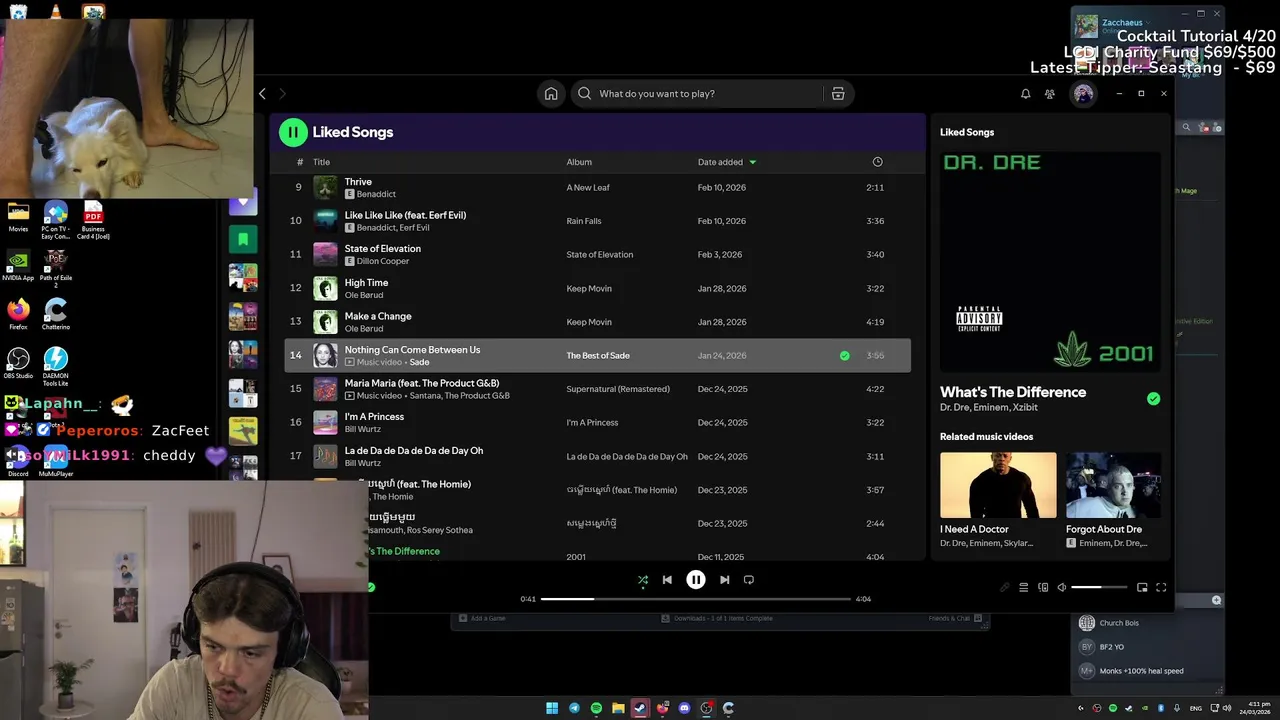Open Discord from the taskbar
This screenshot has width=1280, height=720.
(x=684, y=708)
